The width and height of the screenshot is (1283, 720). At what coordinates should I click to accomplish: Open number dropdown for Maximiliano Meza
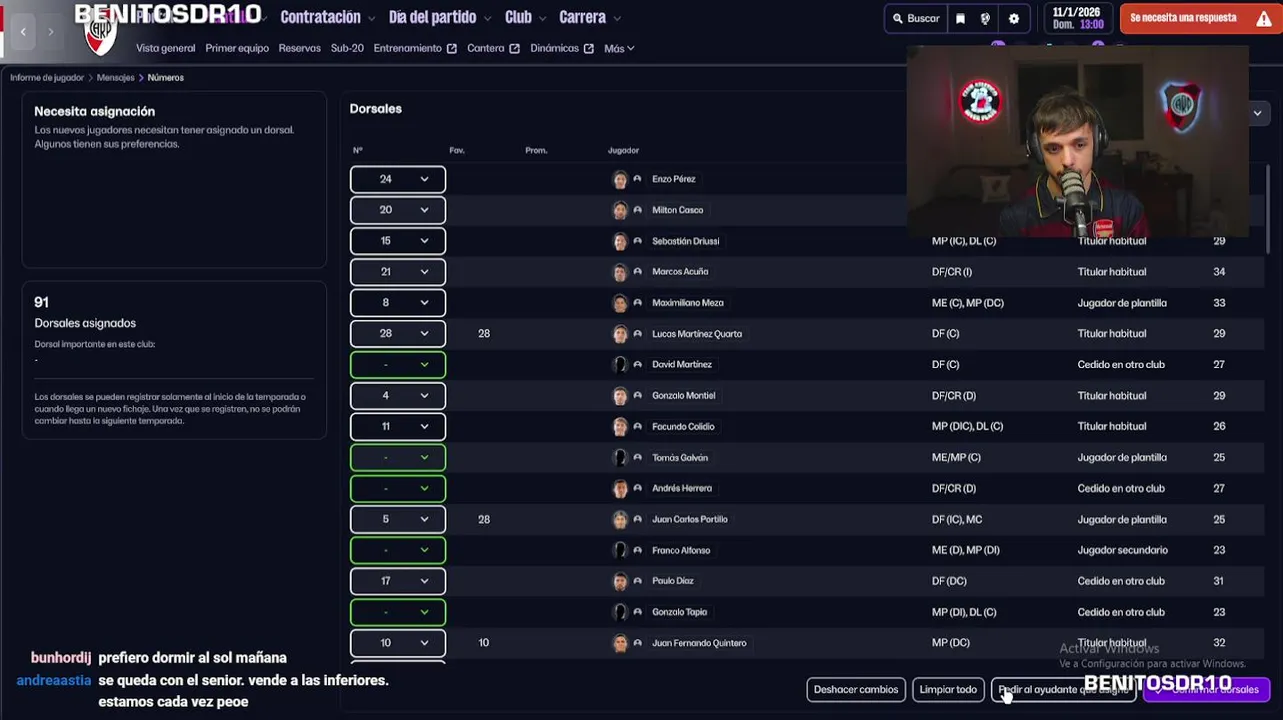click(x=397, y=303)
